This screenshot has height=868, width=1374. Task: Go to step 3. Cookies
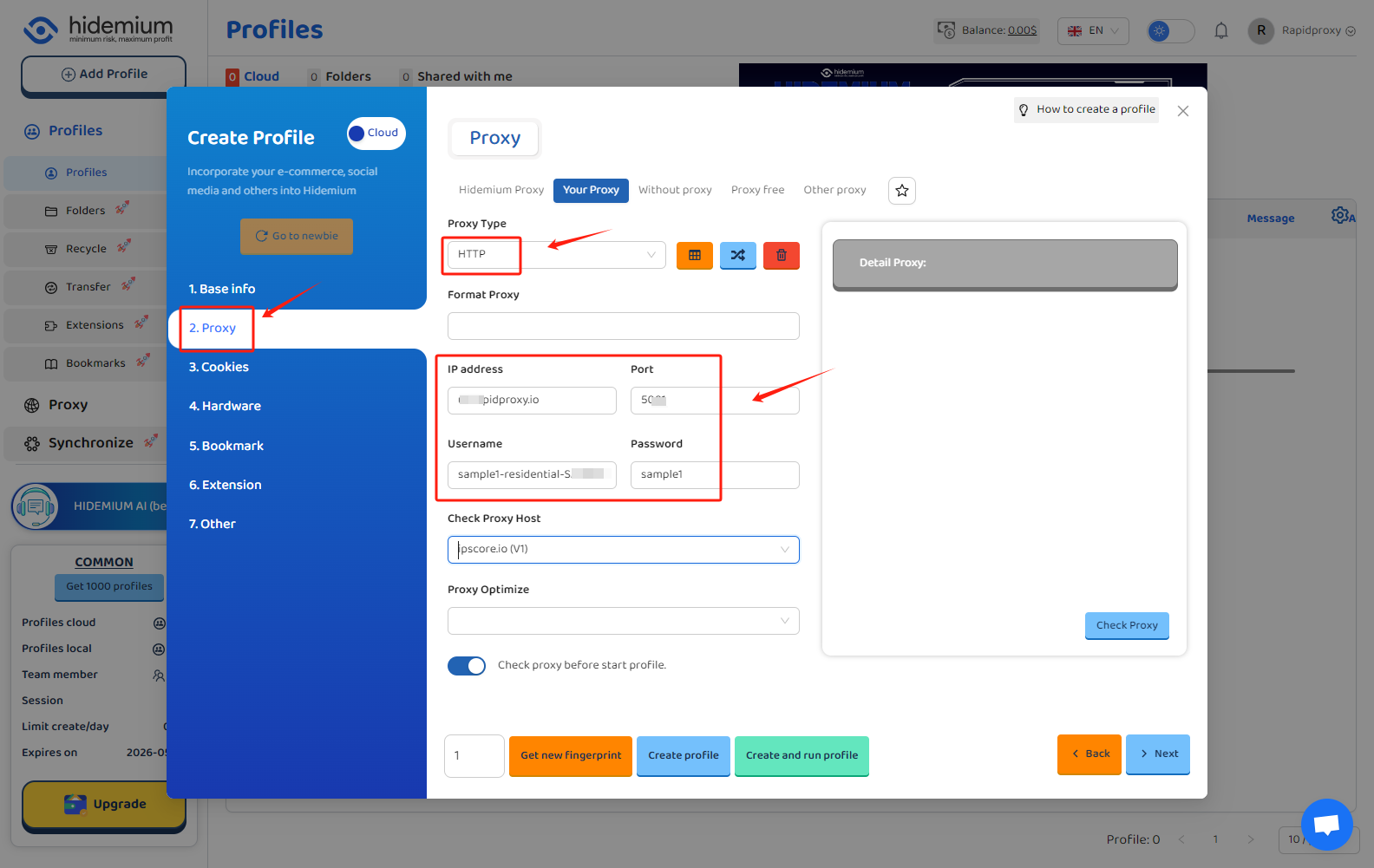[x=219, y=368]
